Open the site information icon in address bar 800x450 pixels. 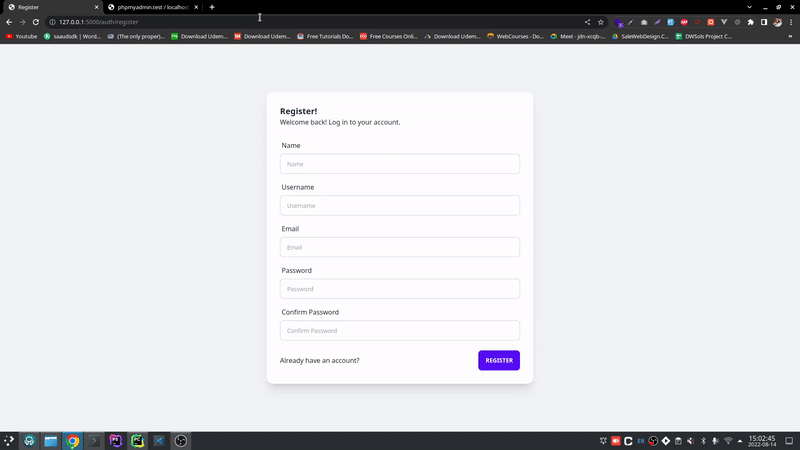[52, 22]
